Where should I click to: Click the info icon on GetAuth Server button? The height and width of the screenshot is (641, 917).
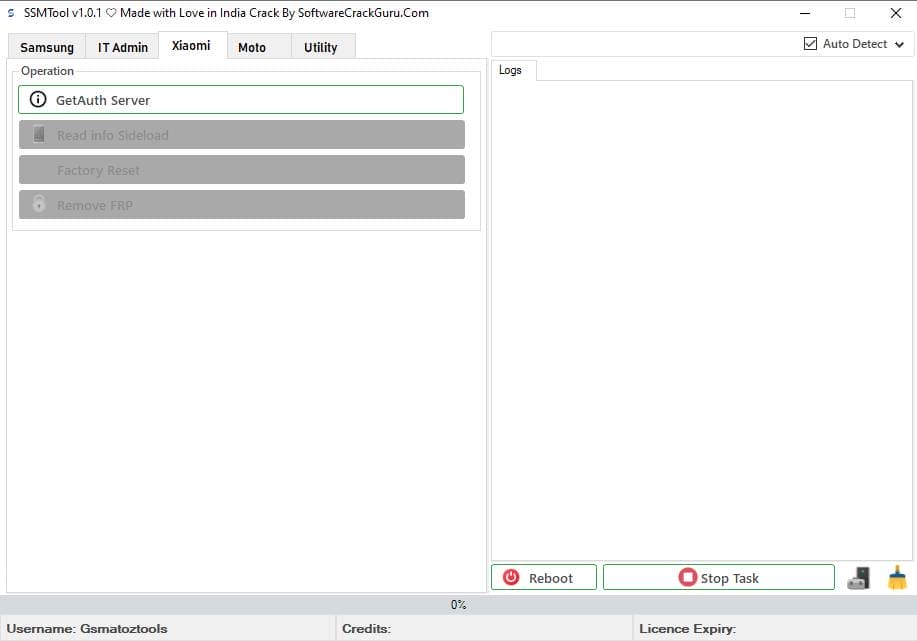38,99
